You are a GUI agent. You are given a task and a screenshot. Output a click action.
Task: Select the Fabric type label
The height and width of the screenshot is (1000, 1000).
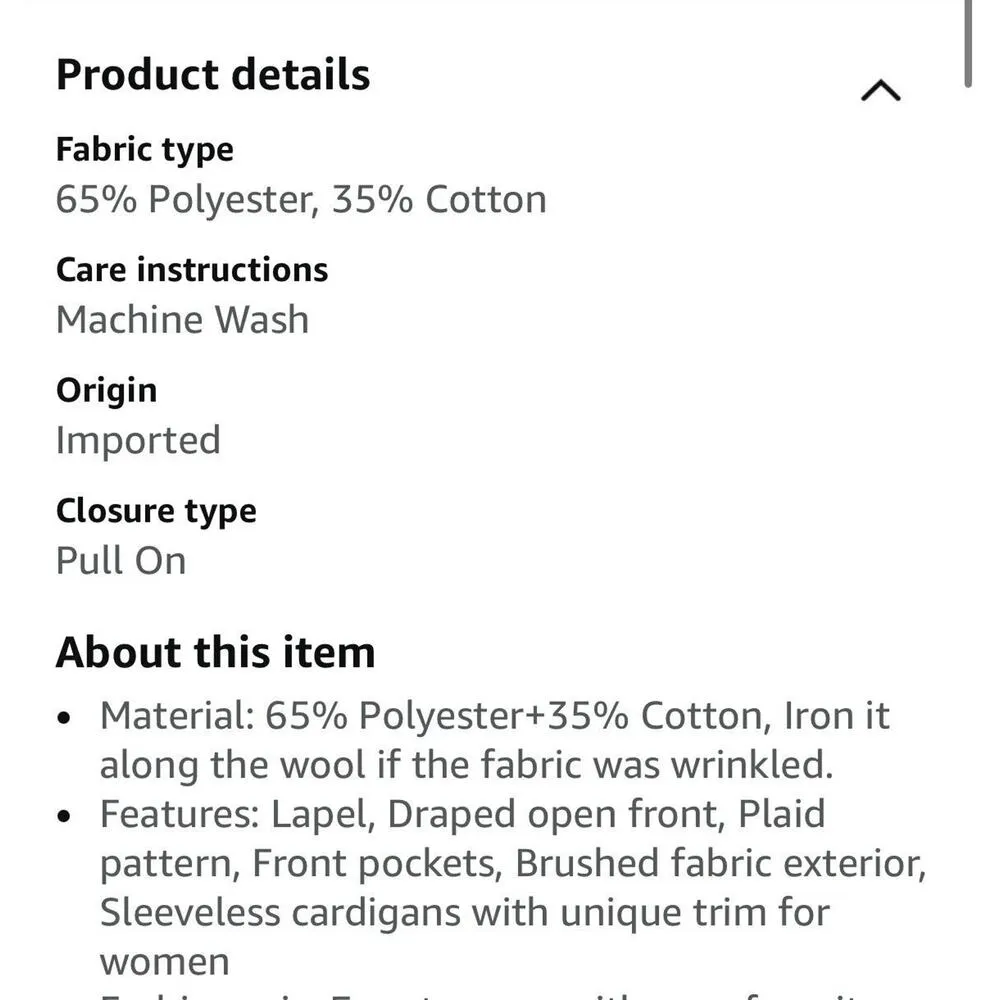[144, 150]
